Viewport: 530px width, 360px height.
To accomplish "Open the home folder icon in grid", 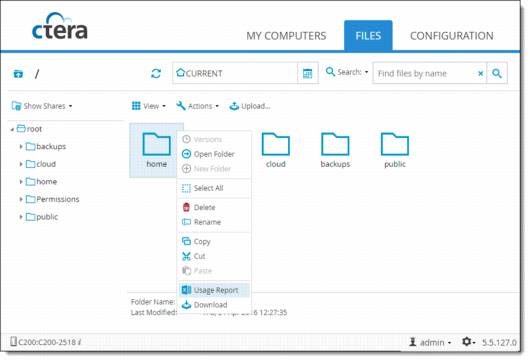I will point(156,144).
